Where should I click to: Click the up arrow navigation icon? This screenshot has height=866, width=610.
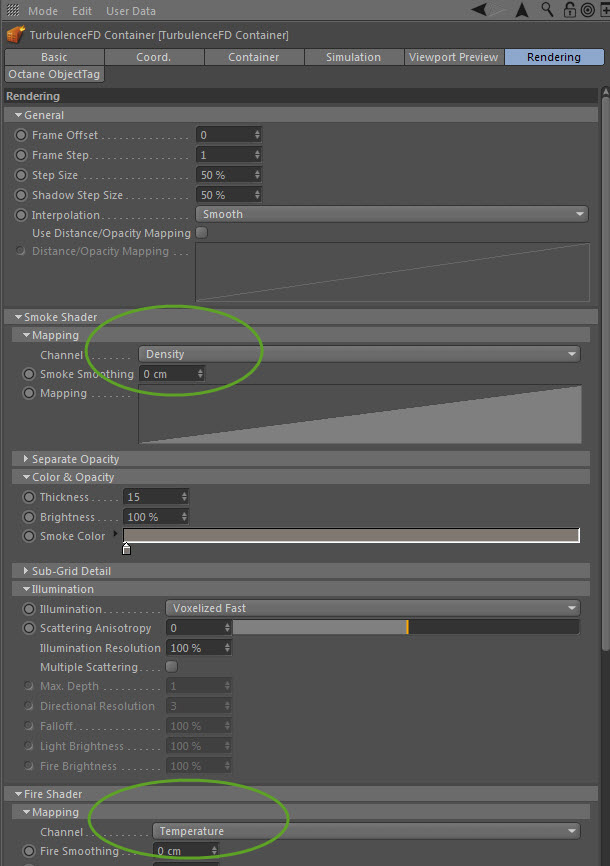pos(522,10)
